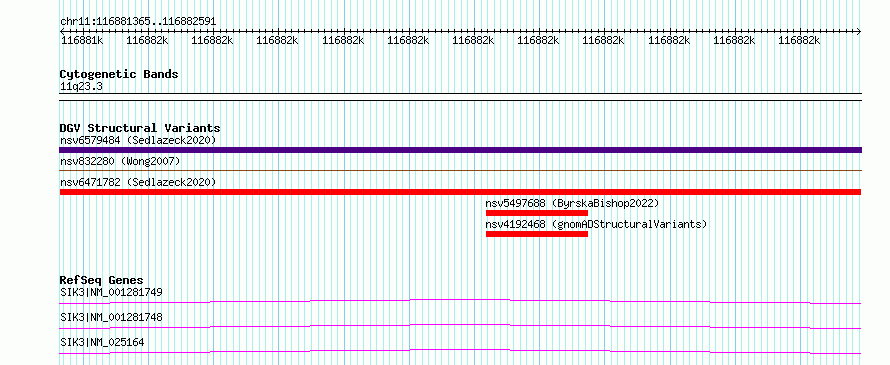890x365 pixels.
Task: Click the Cytogenetic Bands track heading
Action: click(x=119, y=74)
